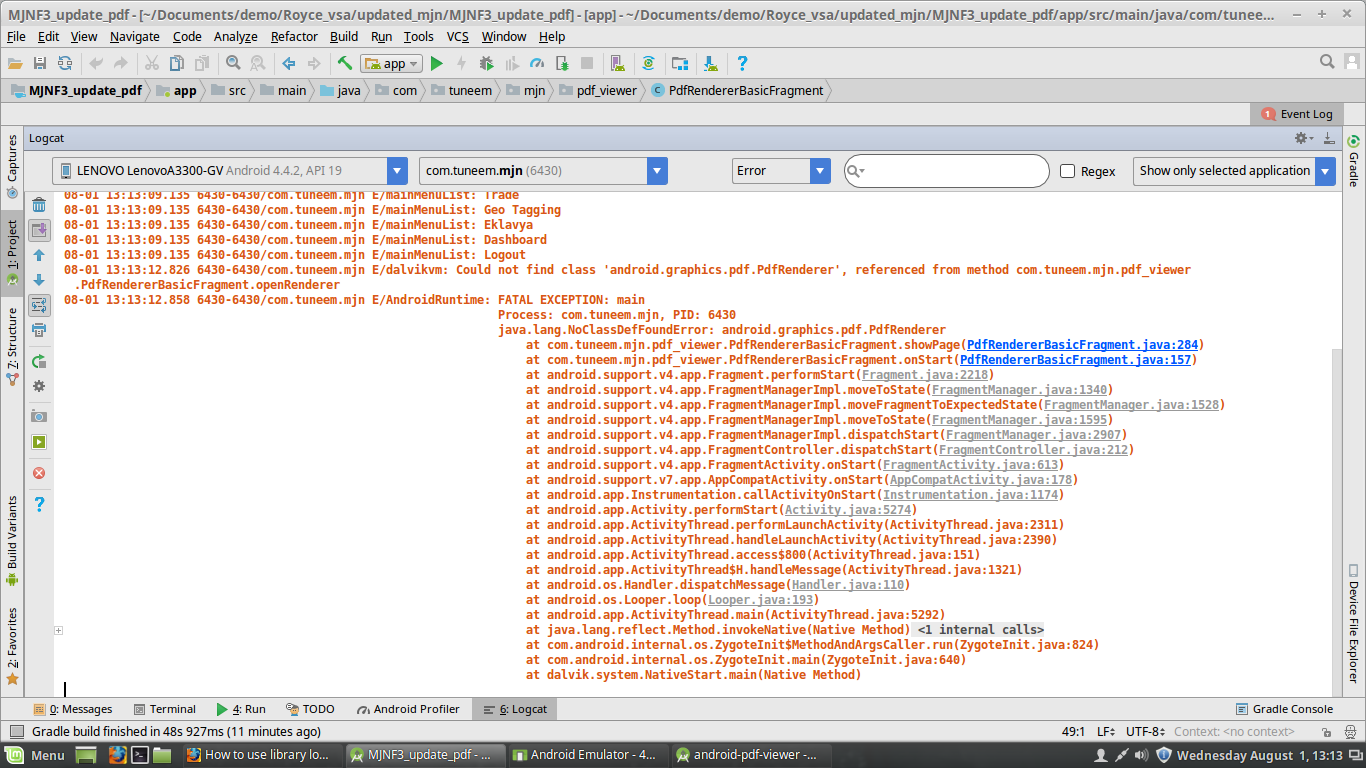Expand the folded internal calls line

tap(59, 630)
